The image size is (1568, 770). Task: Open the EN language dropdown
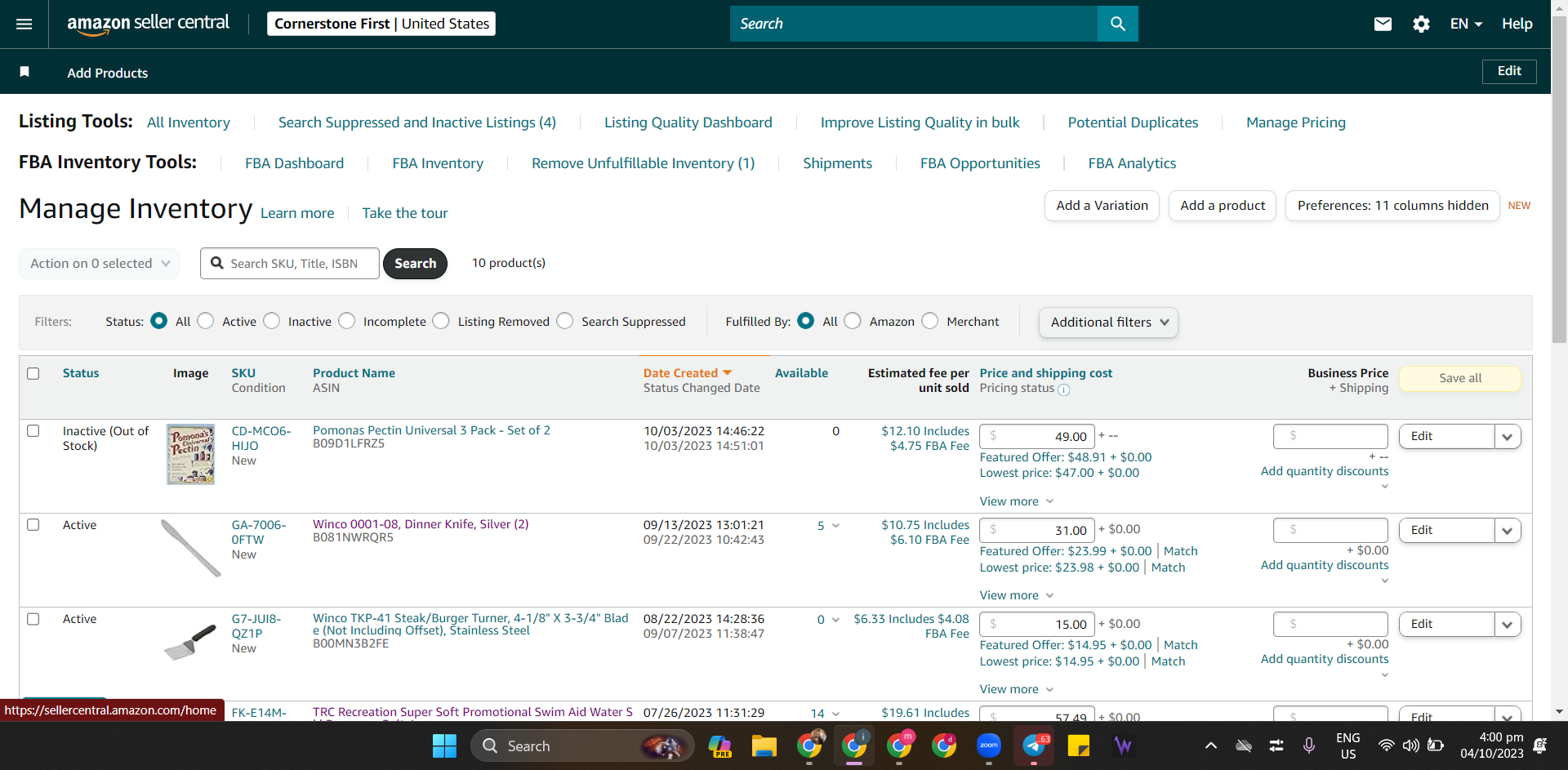(1466, 24)
